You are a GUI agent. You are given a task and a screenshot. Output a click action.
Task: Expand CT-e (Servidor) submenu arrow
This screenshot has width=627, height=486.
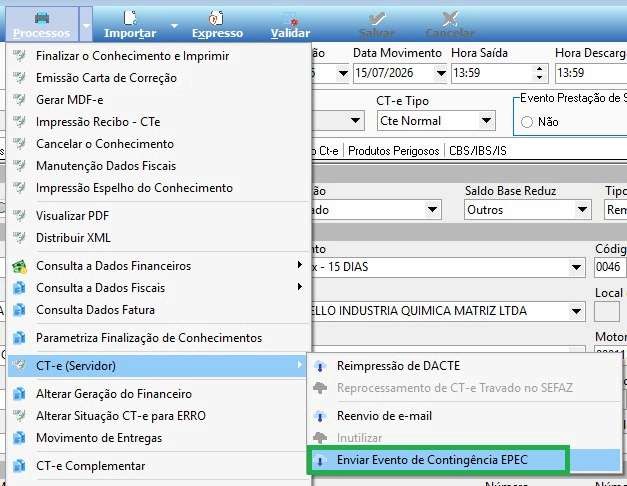[x=300, y=365]
